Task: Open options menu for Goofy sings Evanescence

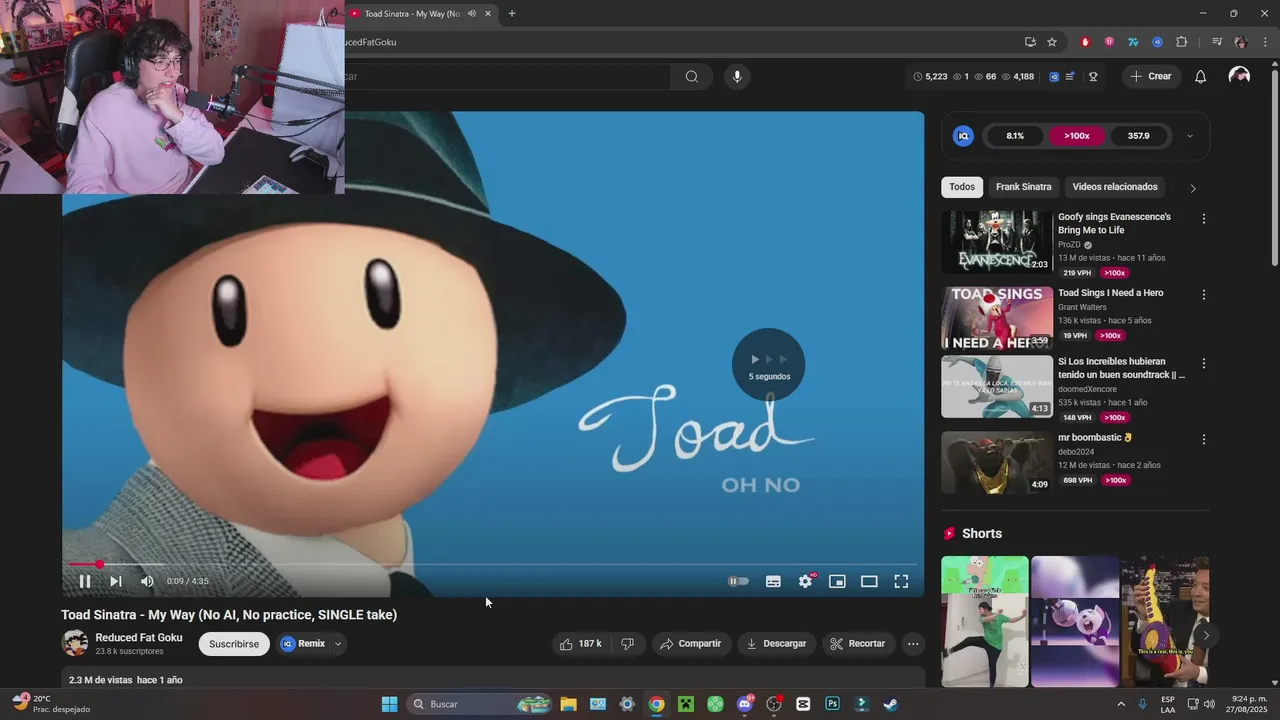Action: pos(1204,219)
